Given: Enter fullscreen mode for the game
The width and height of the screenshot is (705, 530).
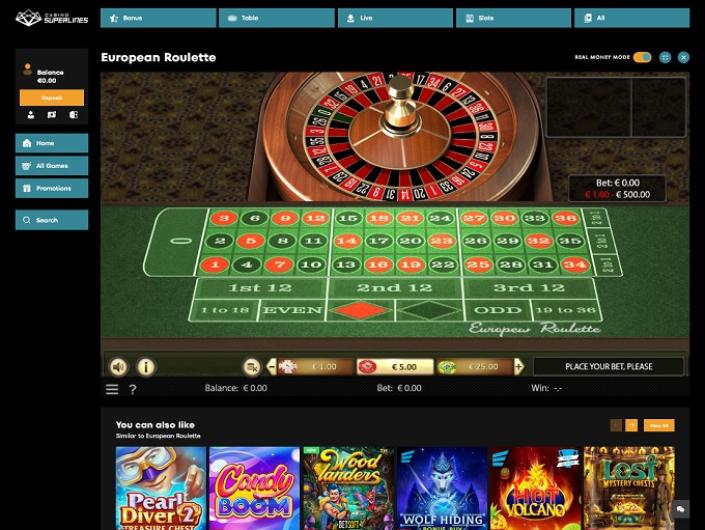Looking at the screenshot, I should [x=665, y=57].
